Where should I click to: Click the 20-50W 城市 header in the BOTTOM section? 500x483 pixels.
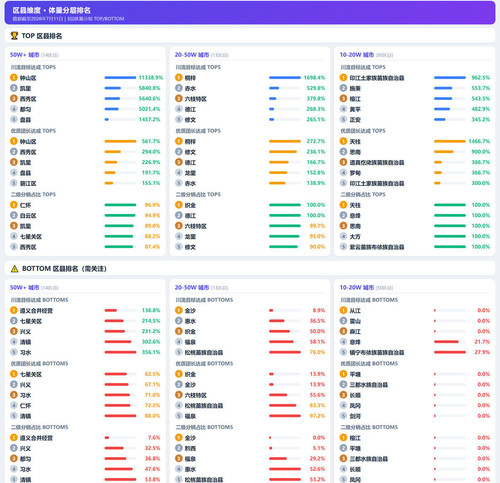point(192,288)
